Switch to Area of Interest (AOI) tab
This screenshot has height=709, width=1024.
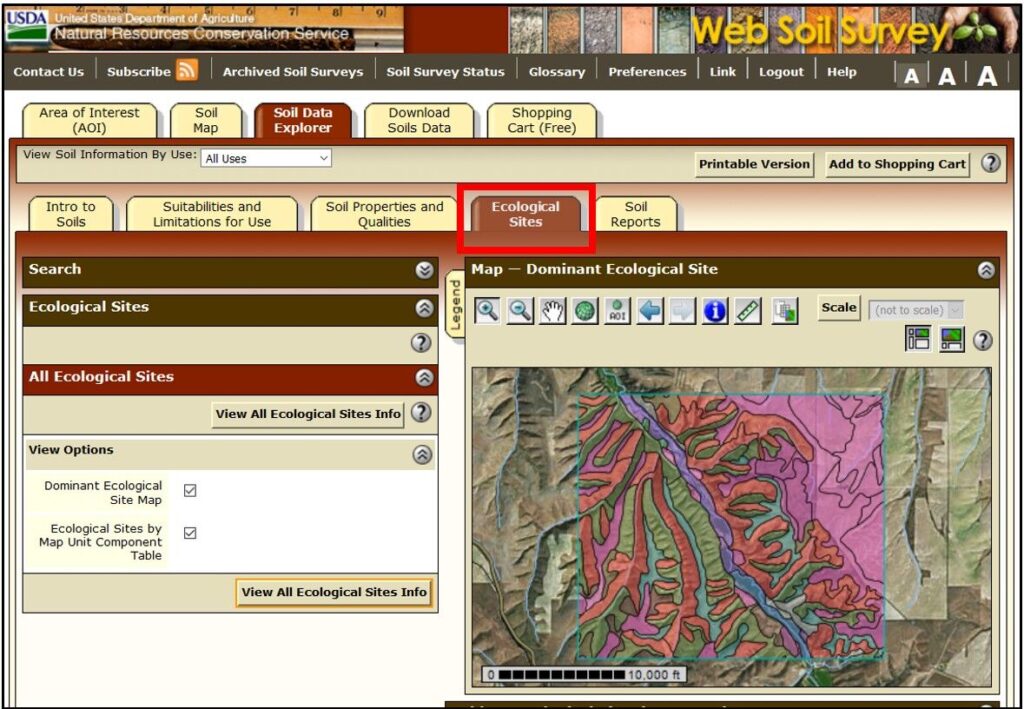click(89, 121)
